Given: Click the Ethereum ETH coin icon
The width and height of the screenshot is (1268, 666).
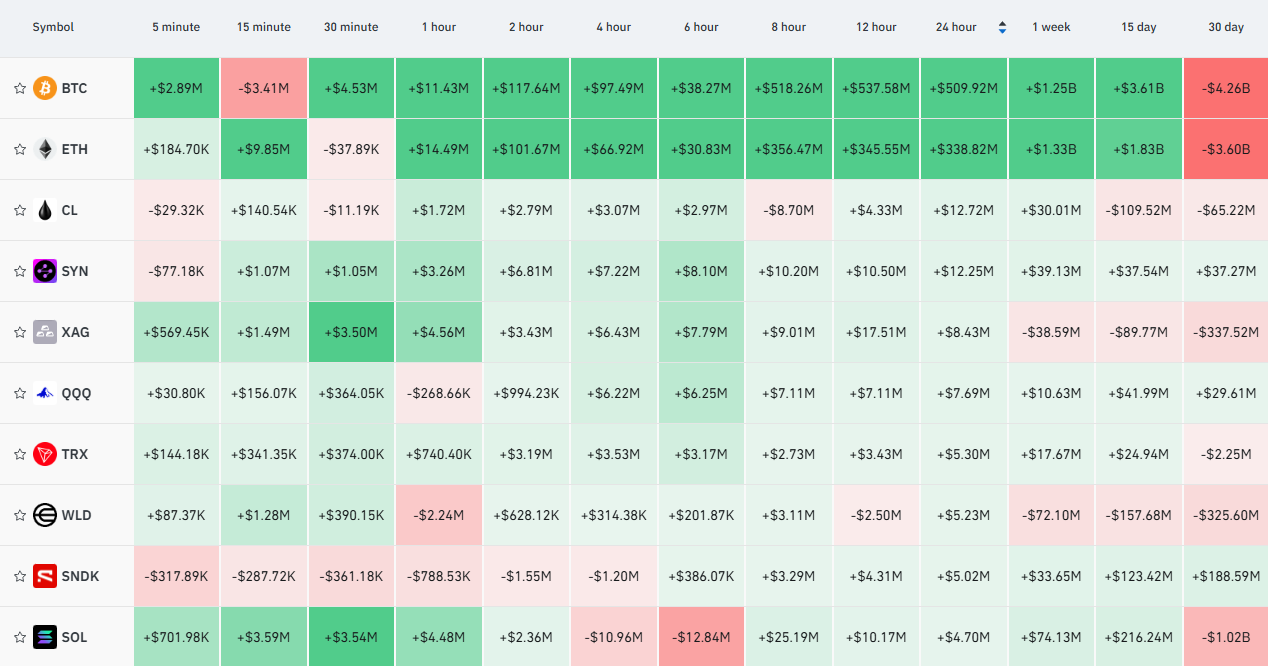Looking at the screenshot, I should click(45, 149).
